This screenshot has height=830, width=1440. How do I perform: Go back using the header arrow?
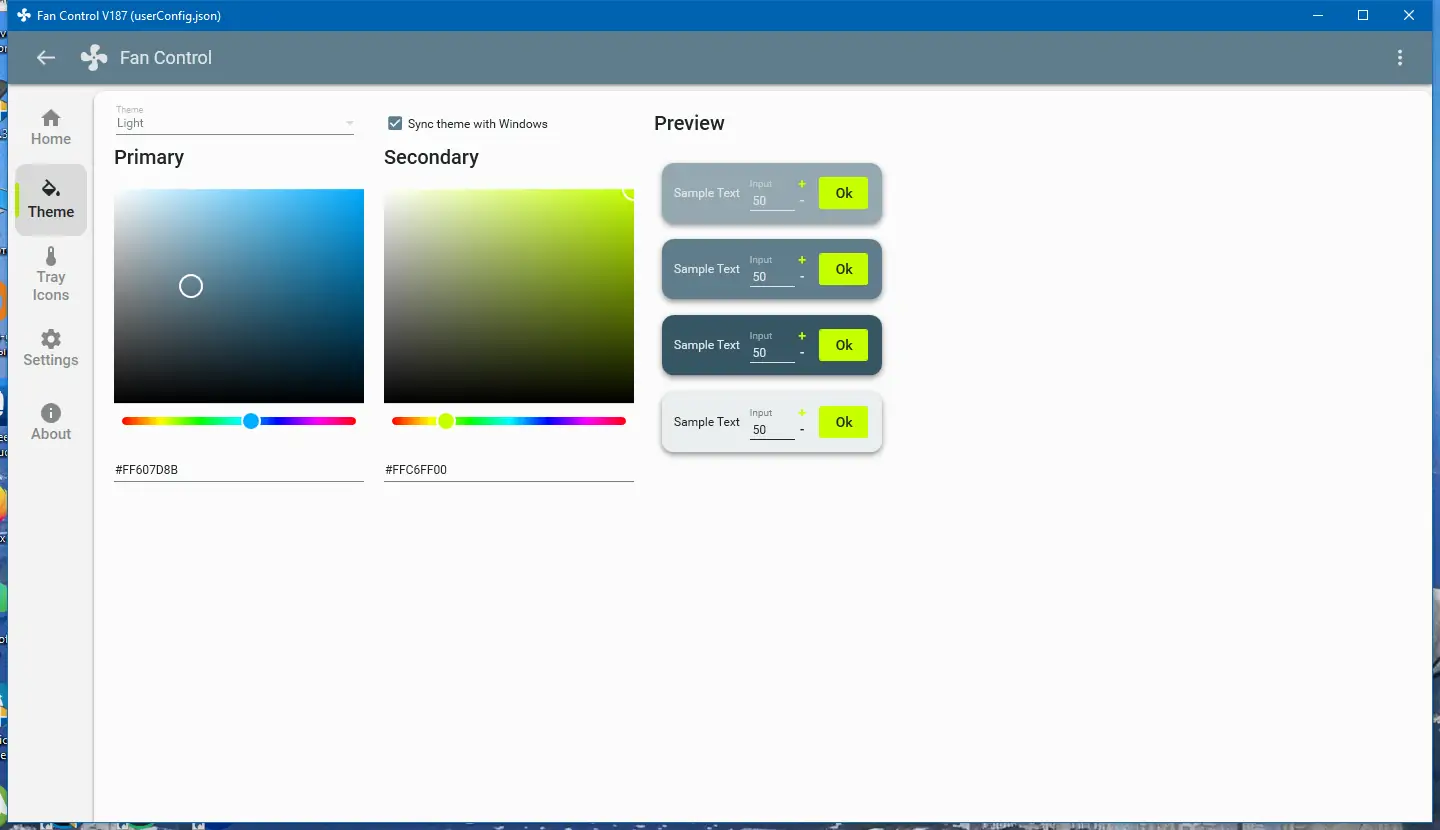pyautogui.click(x=46, y=58)
